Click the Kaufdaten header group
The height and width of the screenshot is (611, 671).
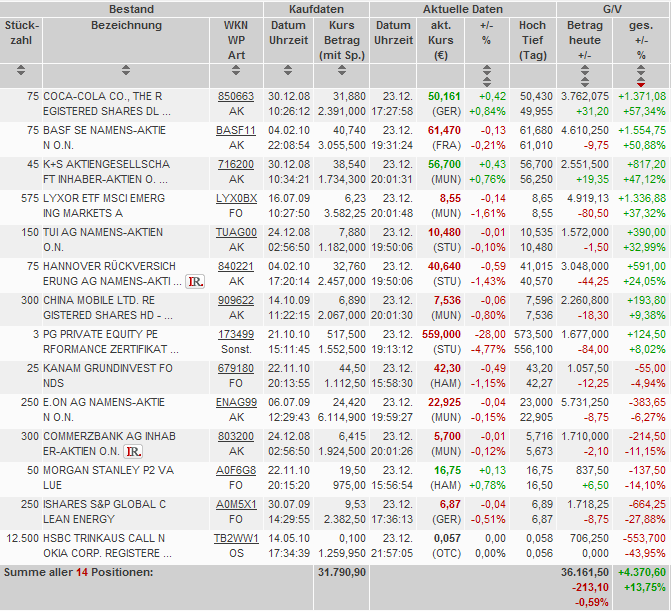click(316, 9)
